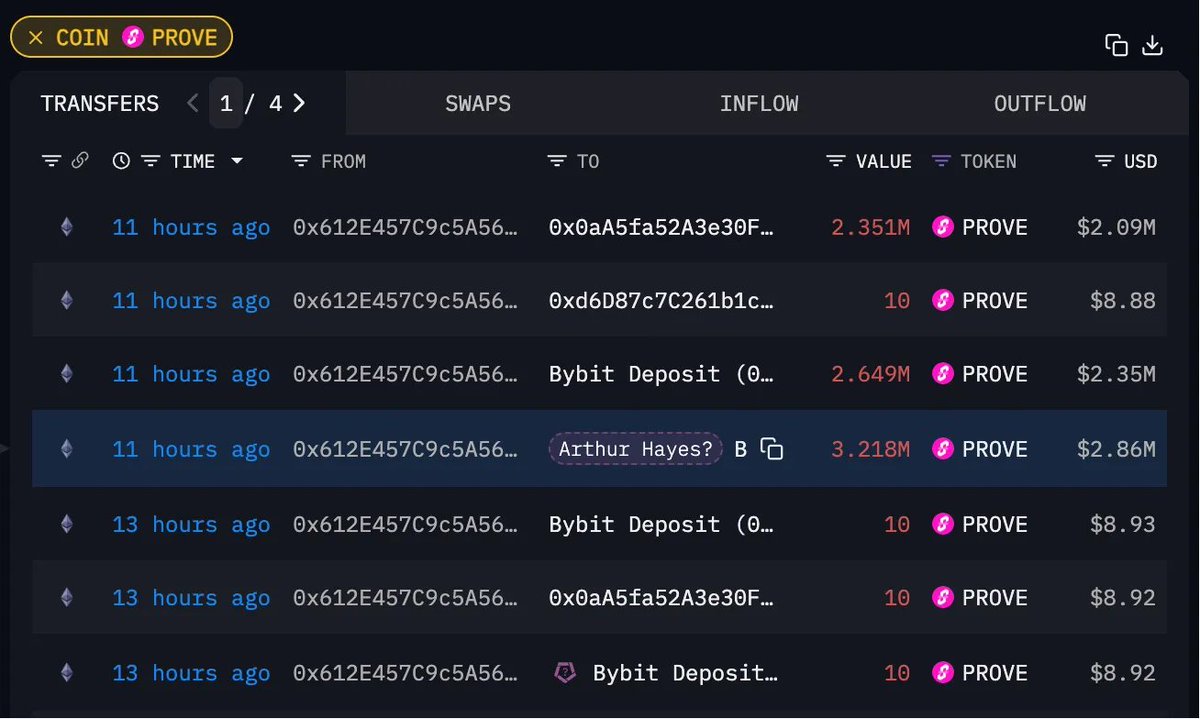Click the Arthur Hayes? entity tag
Image resolution: width=1200 pixels, height=719 pixels.
pyautogui.click(x=635, y=449)
